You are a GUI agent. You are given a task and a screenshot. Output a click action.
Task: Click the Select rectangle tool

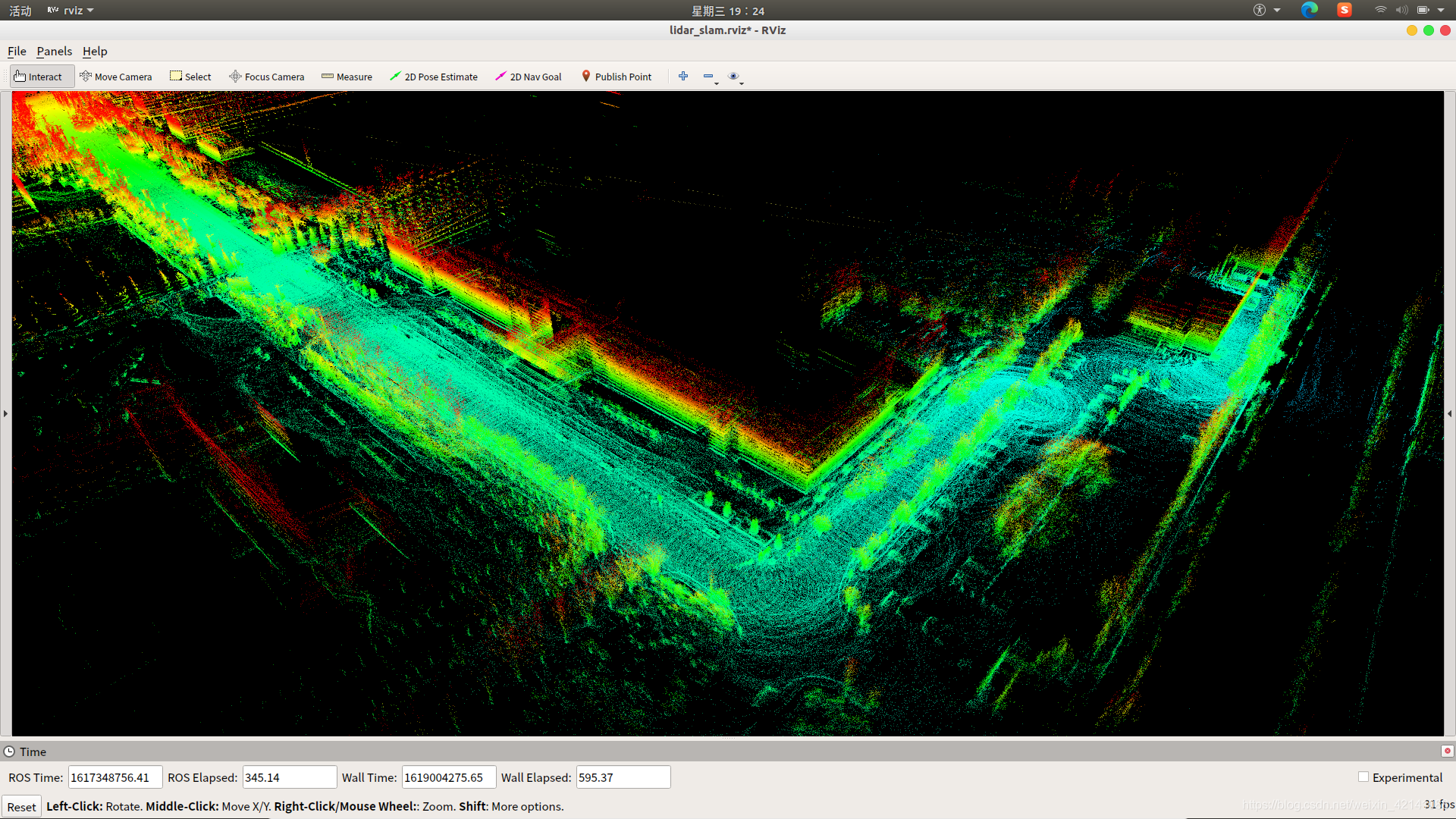click(190, 77)
